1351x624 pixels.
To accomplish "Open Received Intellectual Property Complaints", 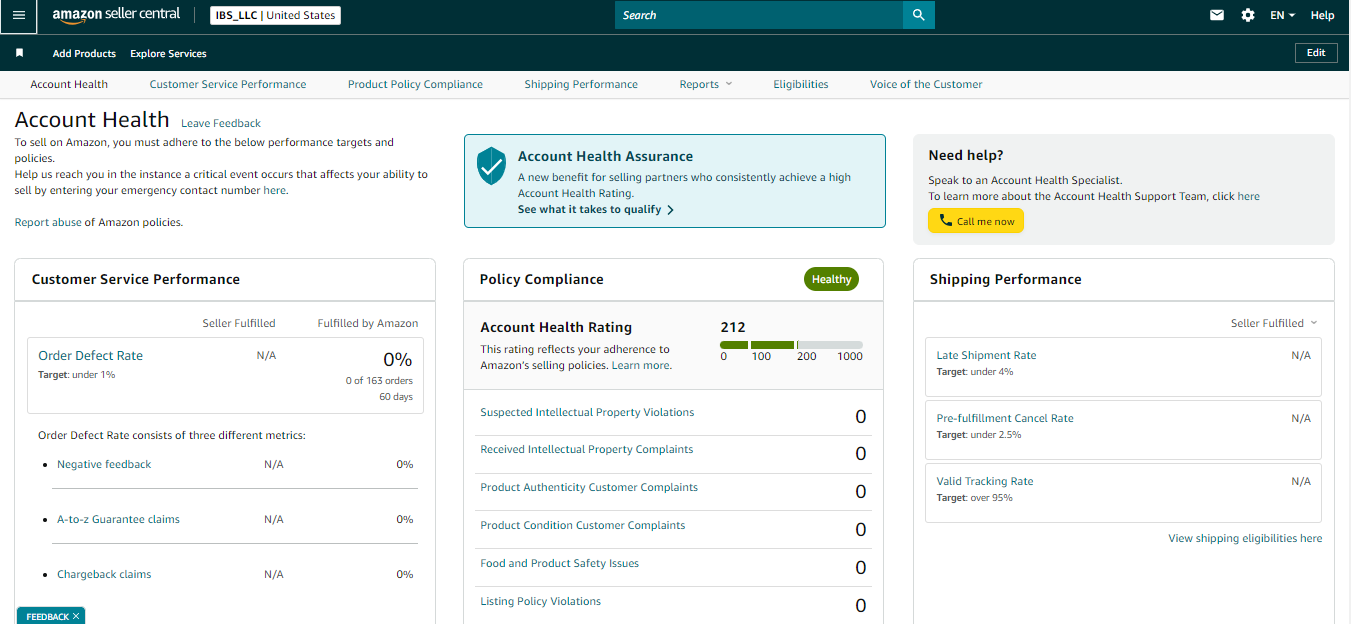I will 587,449.
